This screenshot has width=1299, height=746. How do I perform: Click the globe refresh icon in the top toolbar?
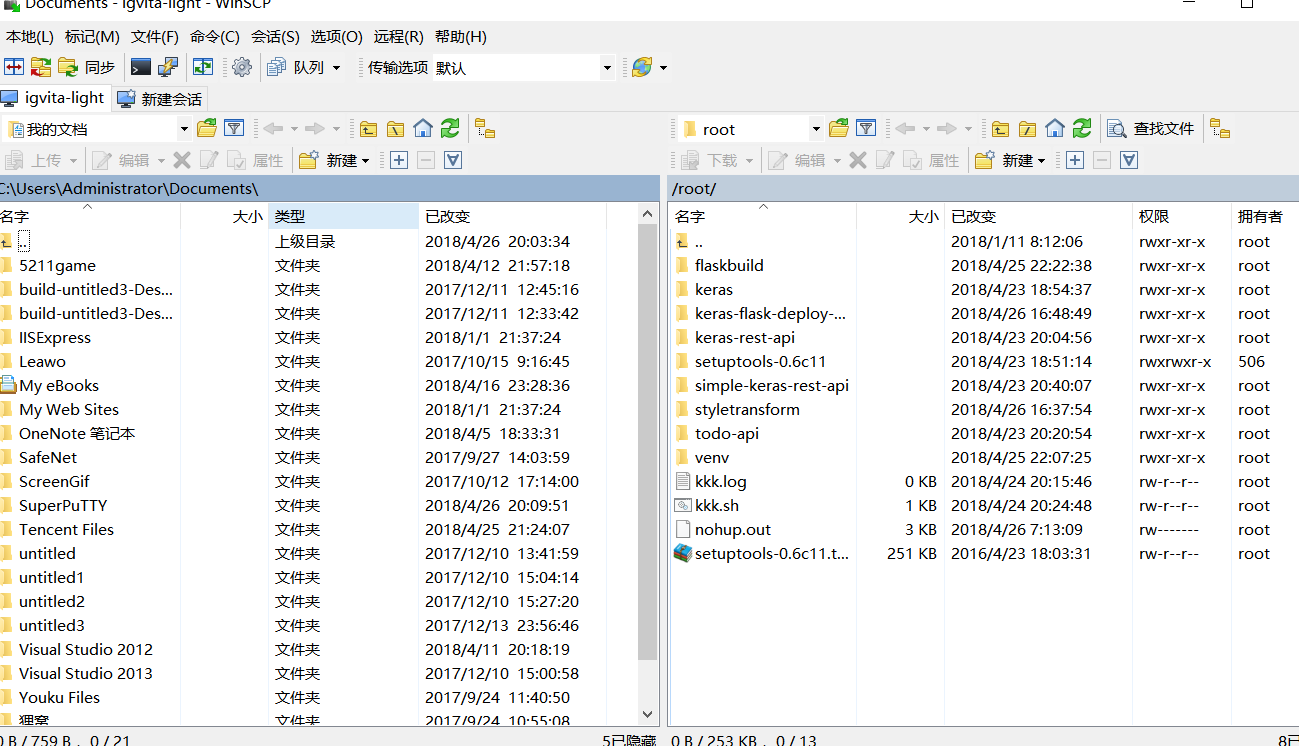[642, 67]
